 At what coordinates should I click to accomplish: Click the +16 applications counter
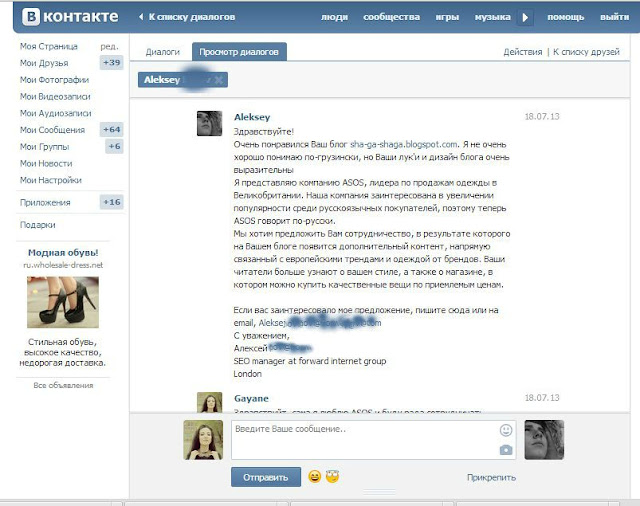(111, 202)
